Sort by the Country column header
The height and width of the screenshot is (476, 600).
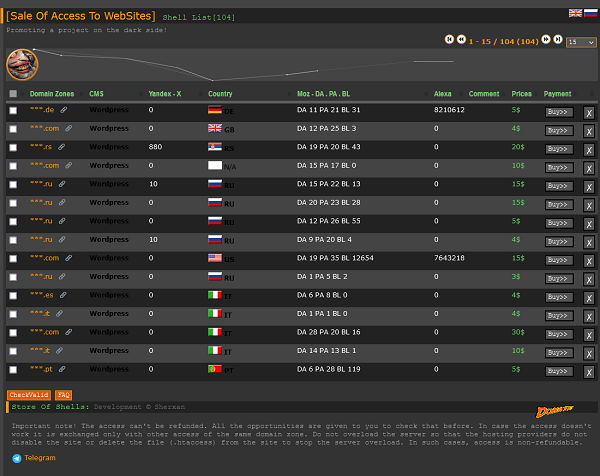pyautogui.click(x=220, y=94)
